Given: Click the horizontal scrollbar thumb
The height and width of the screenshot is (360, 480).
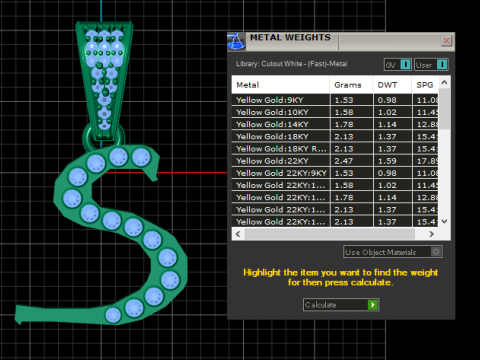Looking at the screenshot, I should (330, 234).
